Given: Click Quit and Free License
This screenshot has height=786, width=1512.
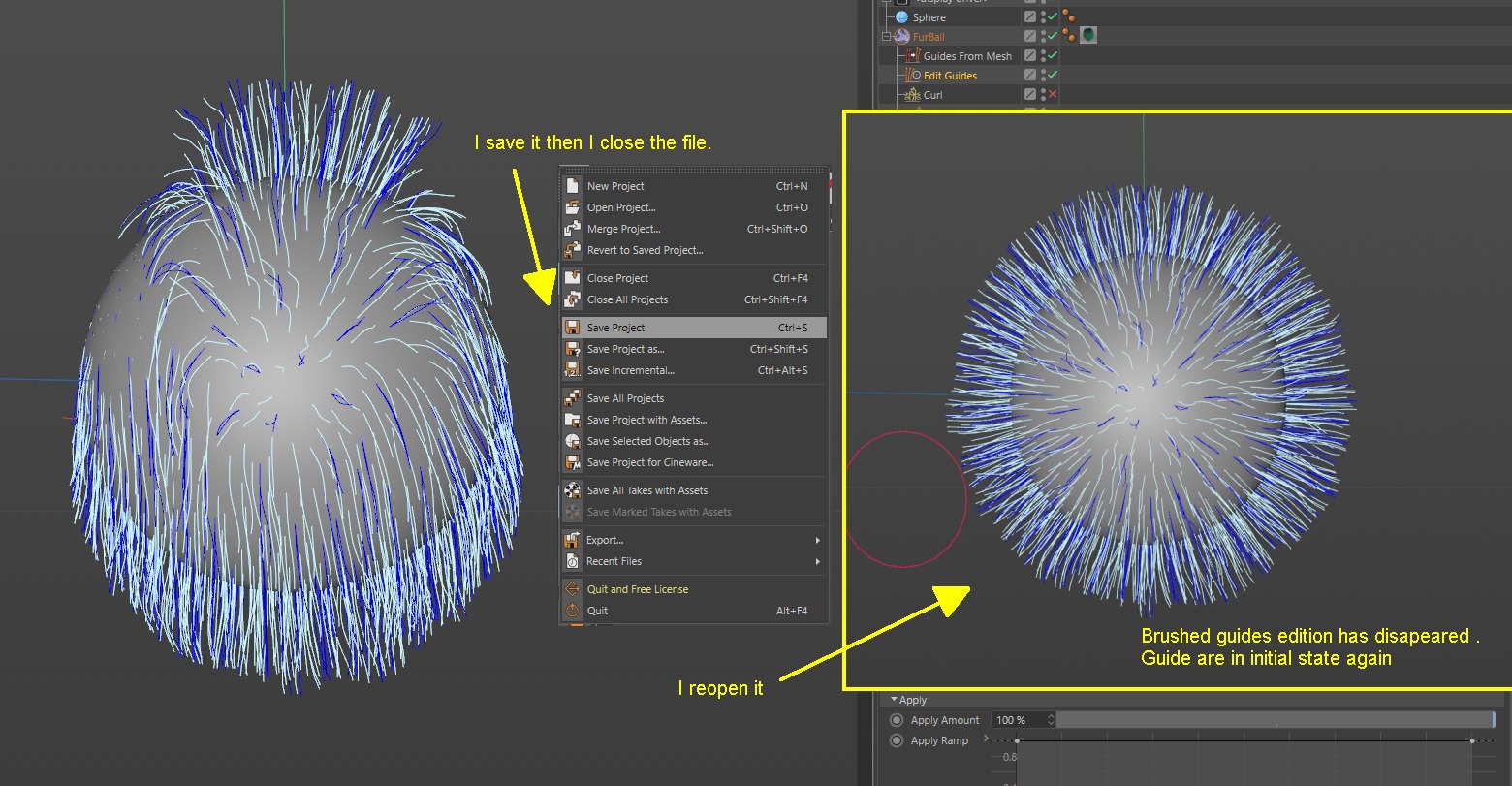Looking at the screenshot, I should (x=637, y=589).
